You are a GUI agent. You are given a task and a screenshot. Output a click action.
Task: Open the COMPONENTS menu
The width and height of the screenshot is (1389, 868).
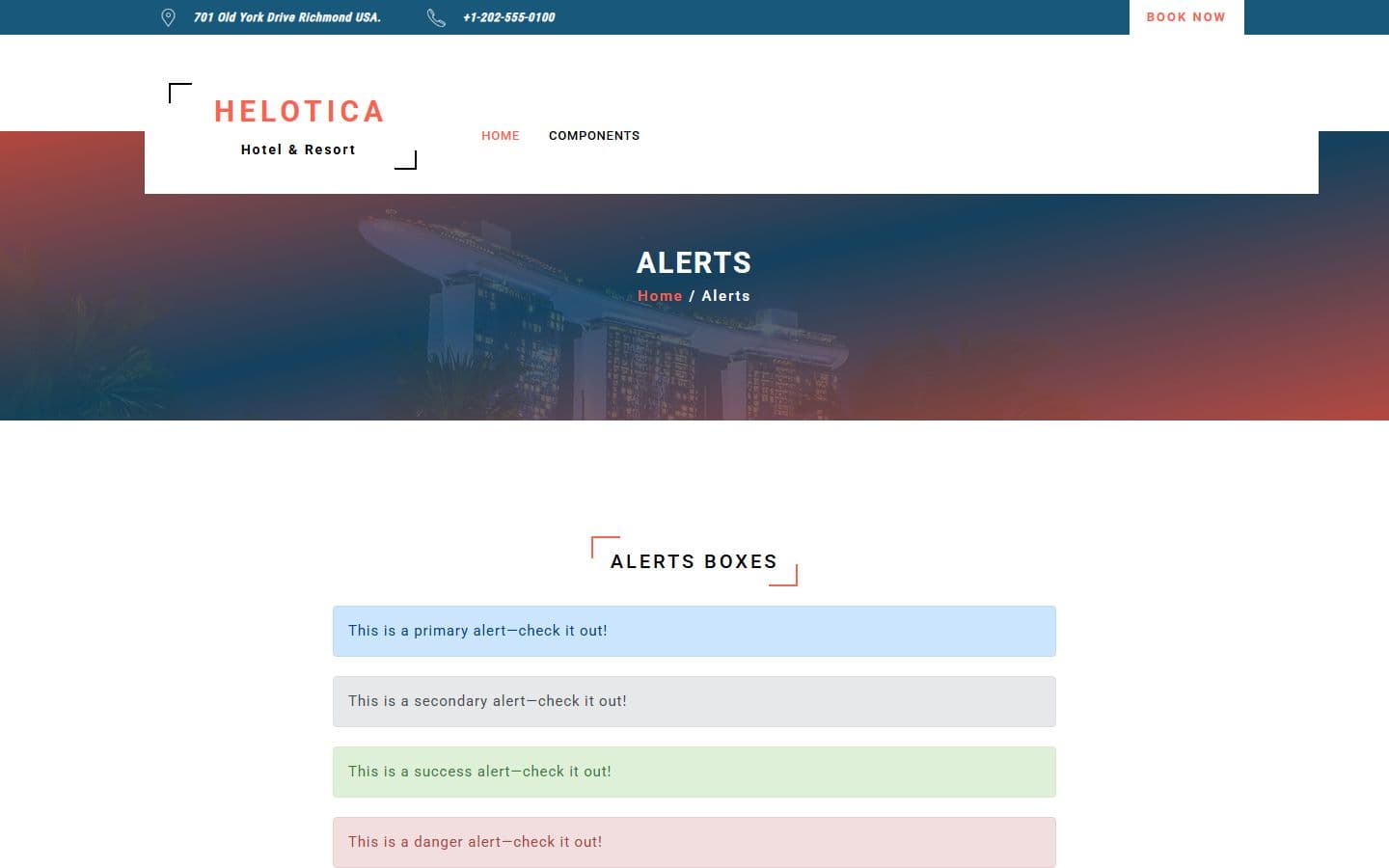(594, 136)
